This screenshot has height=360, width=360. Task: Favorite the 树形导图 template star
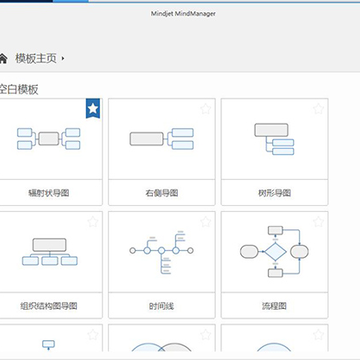click(x=318, y=109)
